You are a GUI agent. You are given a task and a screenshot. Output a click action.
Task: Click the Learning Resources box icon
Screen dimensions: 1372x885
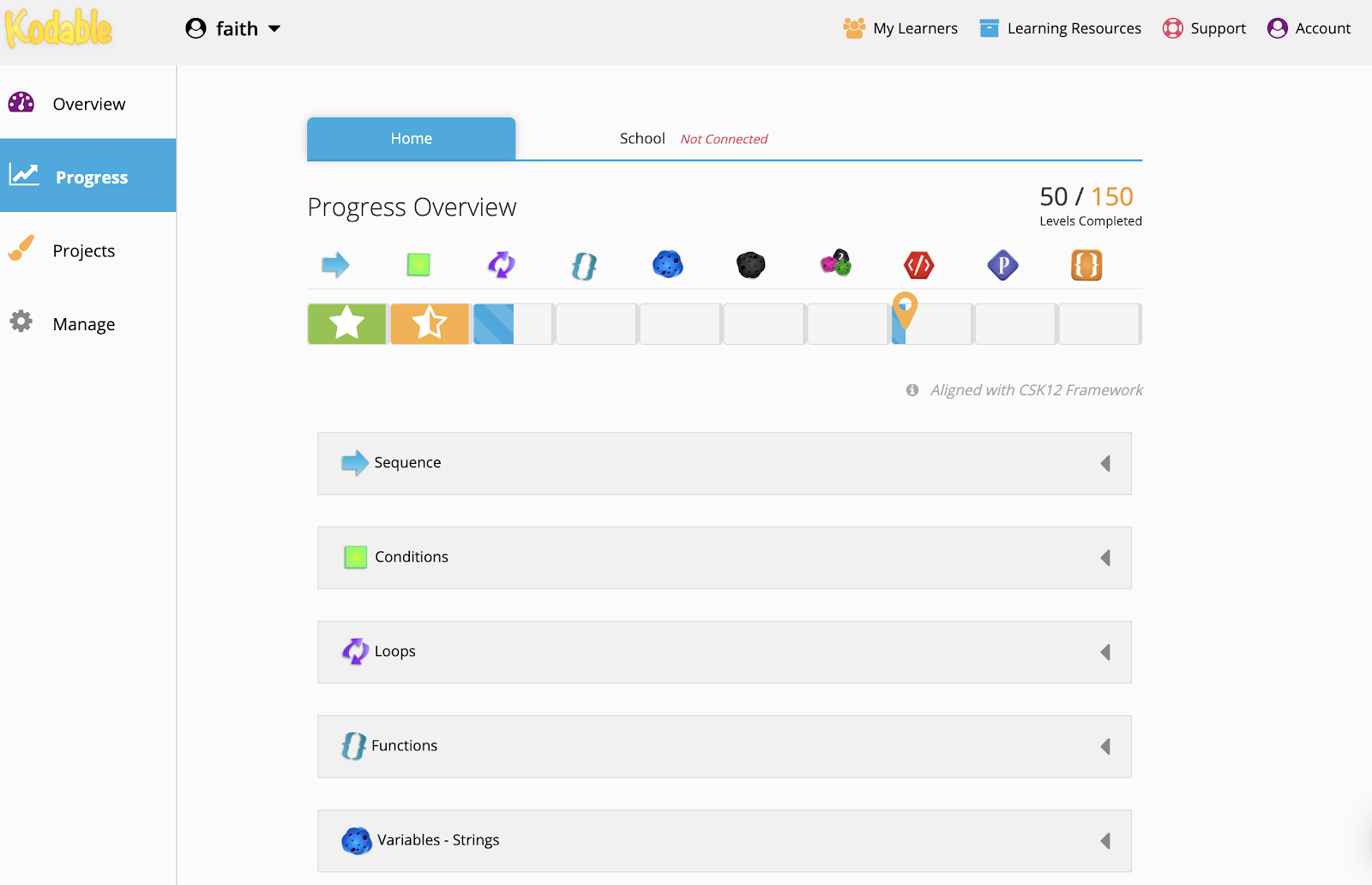[990, 28]
